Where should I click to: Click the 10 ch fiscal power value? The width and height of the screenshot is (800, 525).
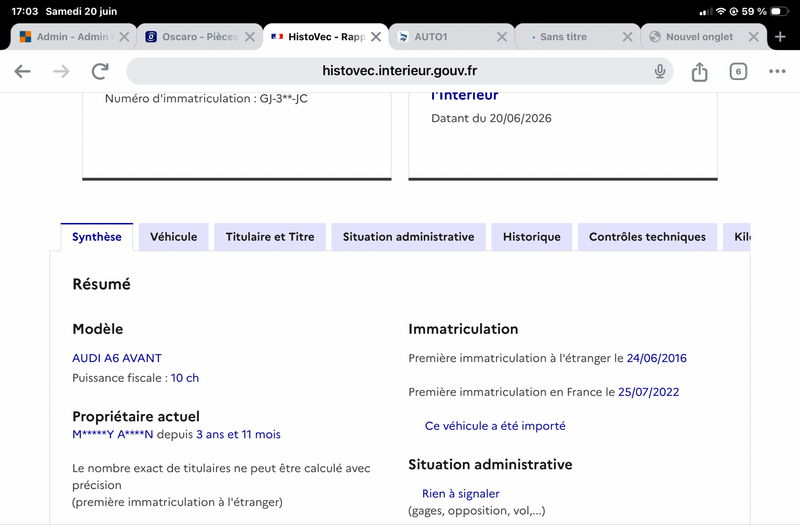click(x=185, y=378)
